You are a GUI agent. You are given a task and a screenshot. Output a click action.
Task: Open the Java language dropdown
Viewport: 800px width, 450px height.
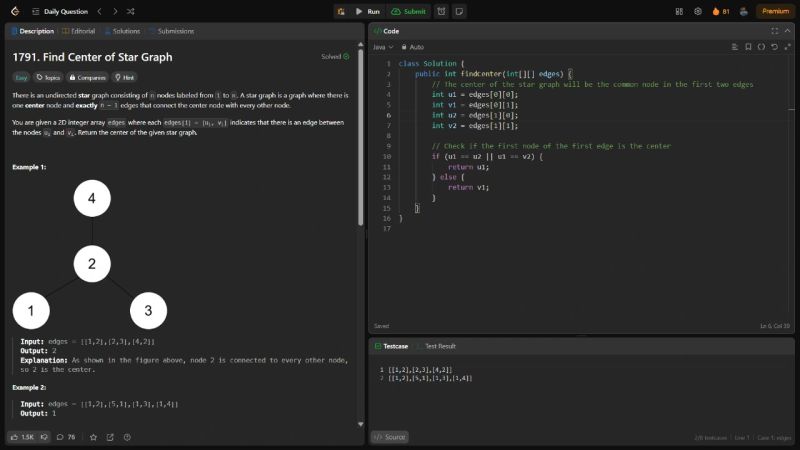pos(383,47)
